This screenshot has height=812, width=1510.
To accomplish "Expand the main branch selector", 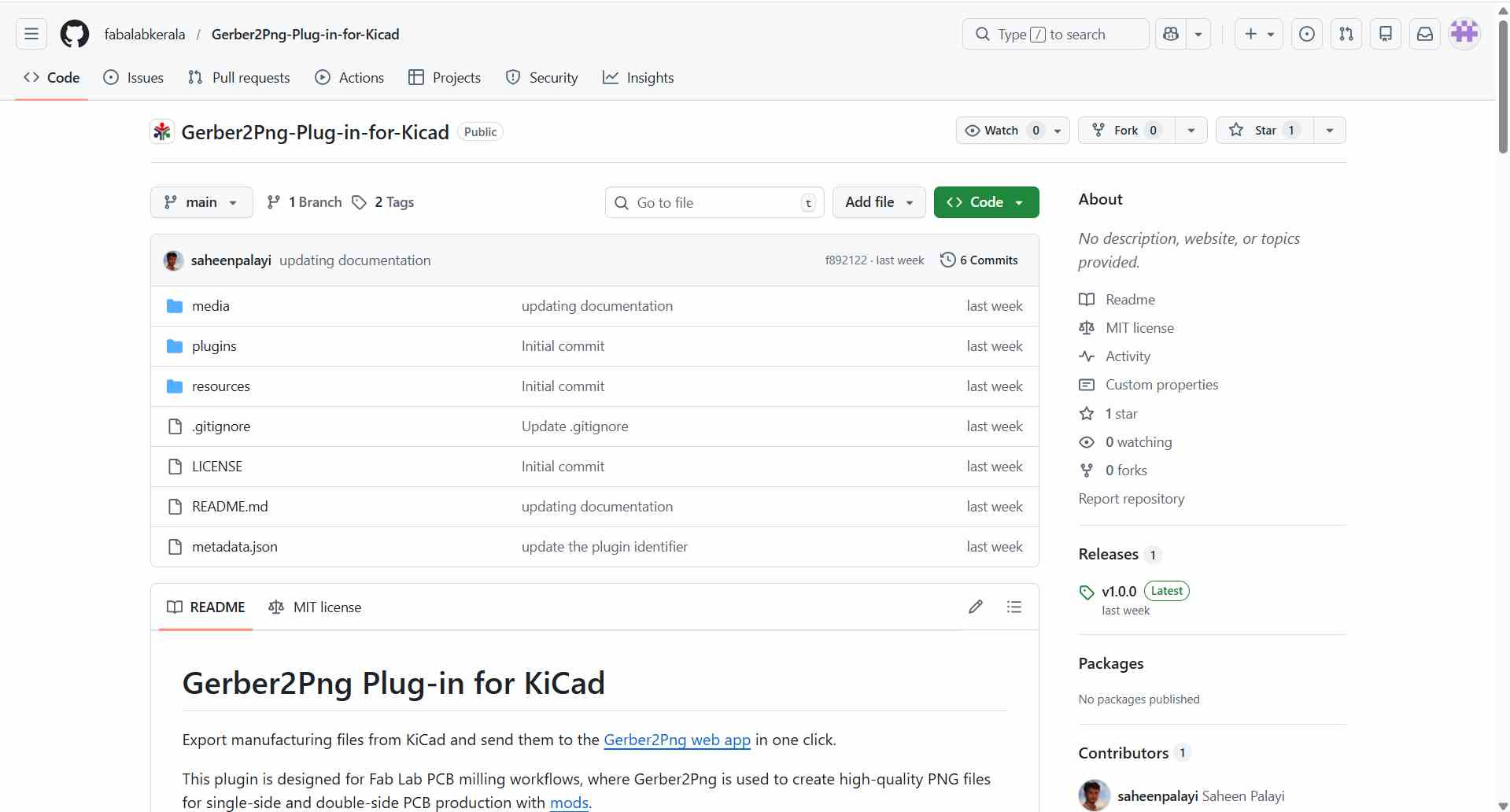I will click(x=201, y=202).
